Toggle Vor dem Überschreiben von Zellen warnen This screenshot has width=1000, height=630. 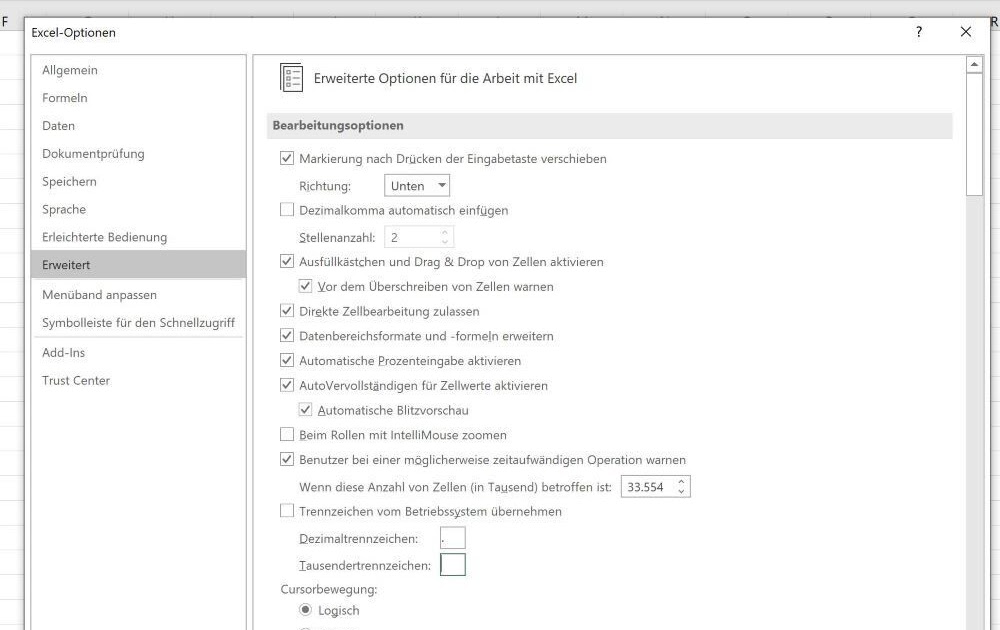(x=305, y=286)
